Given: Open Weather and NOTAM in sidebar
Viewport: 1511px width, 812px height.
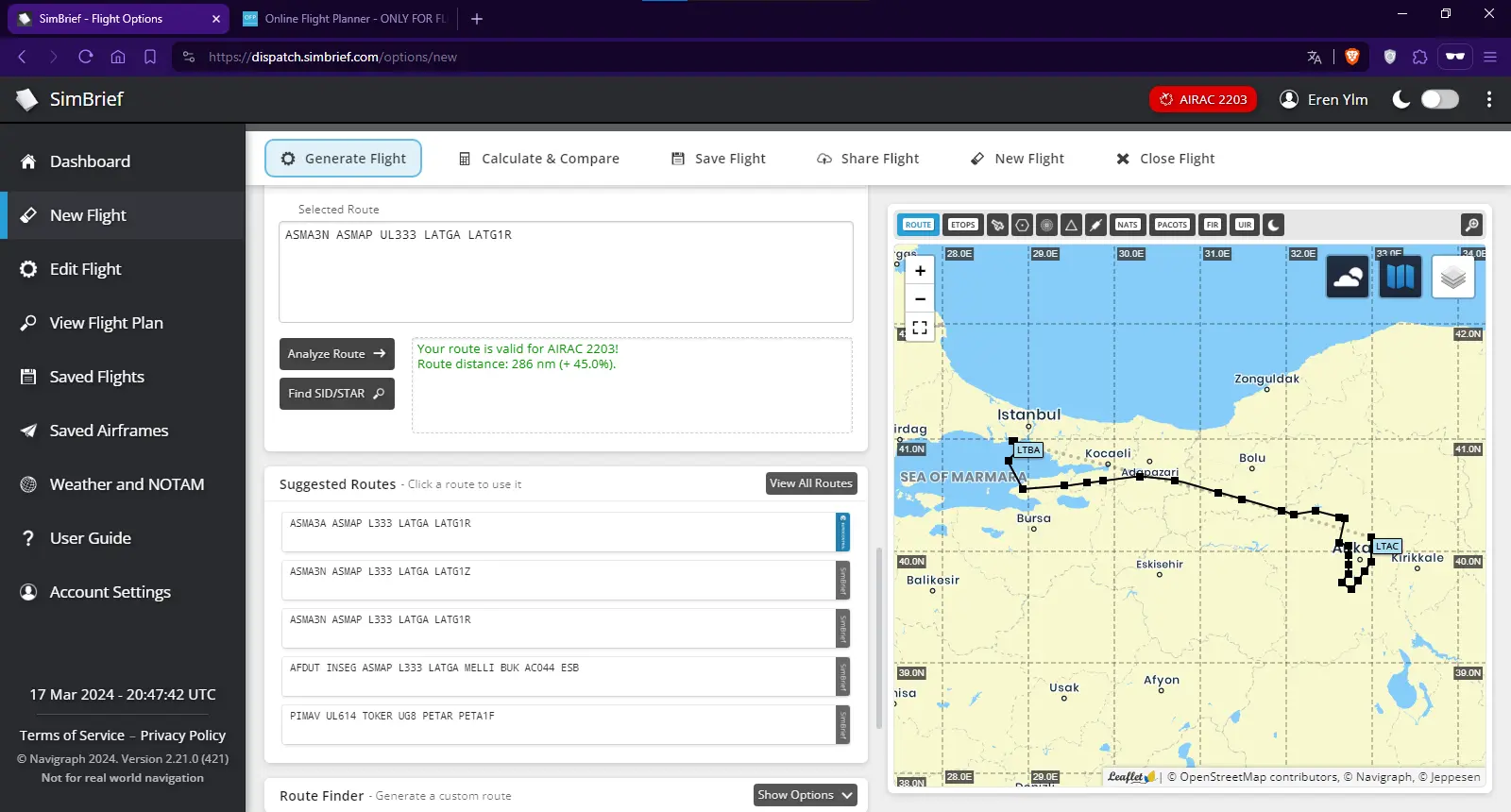Looking at the screenshot, I should 123,484.
